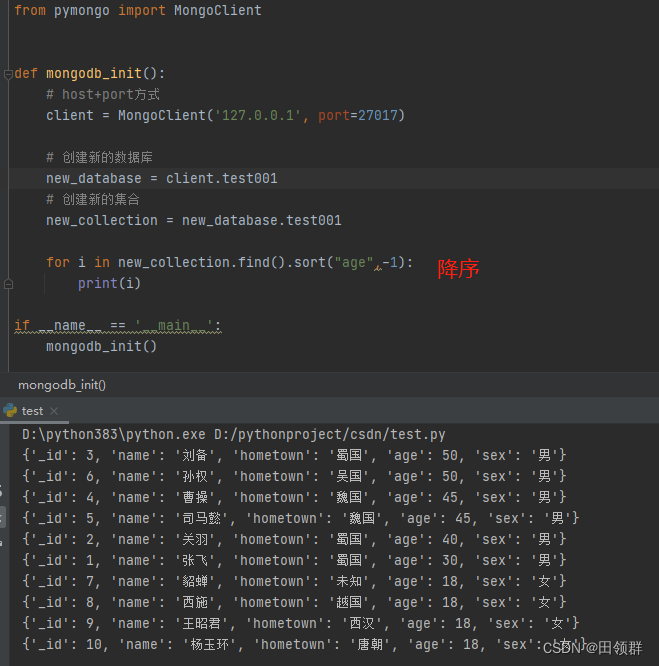Click the red 降序 annotation text
The image size is (659, 666).
[458, 269]
